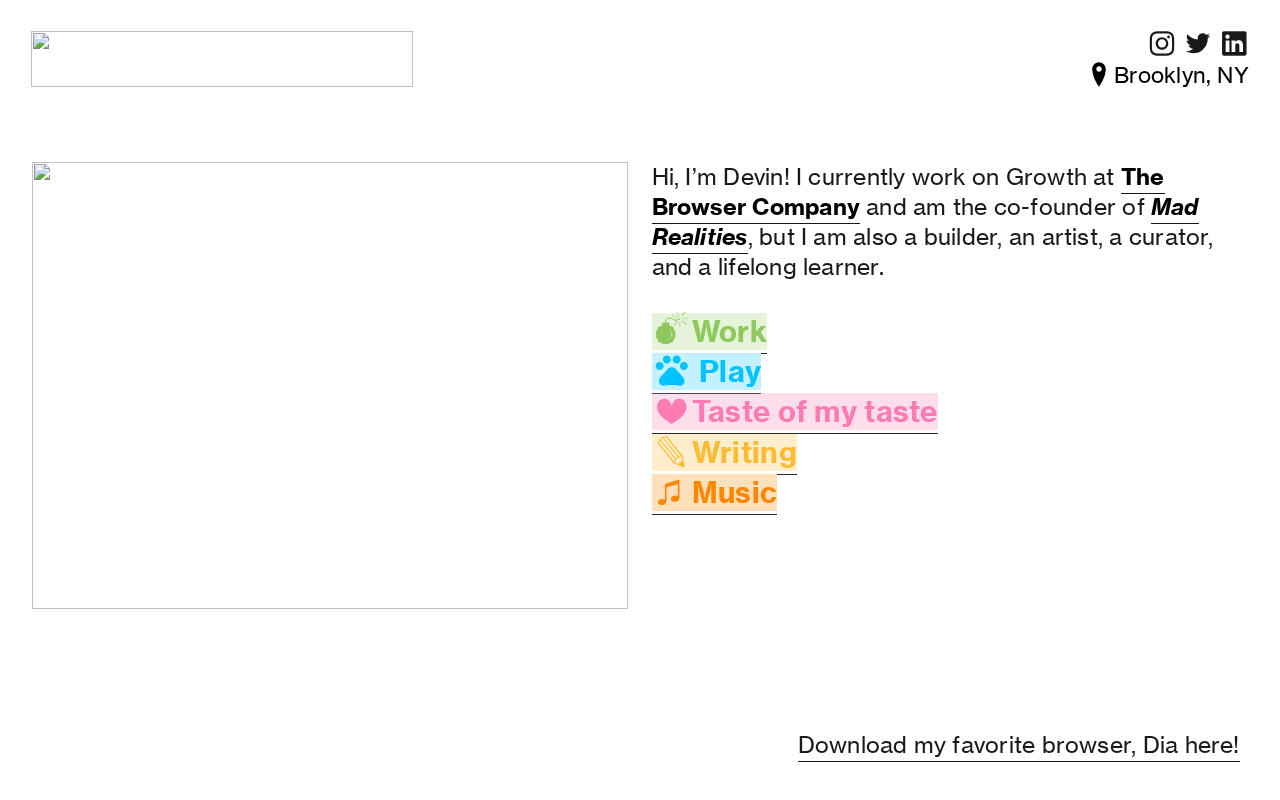Click the music note icon

point(670,492)
